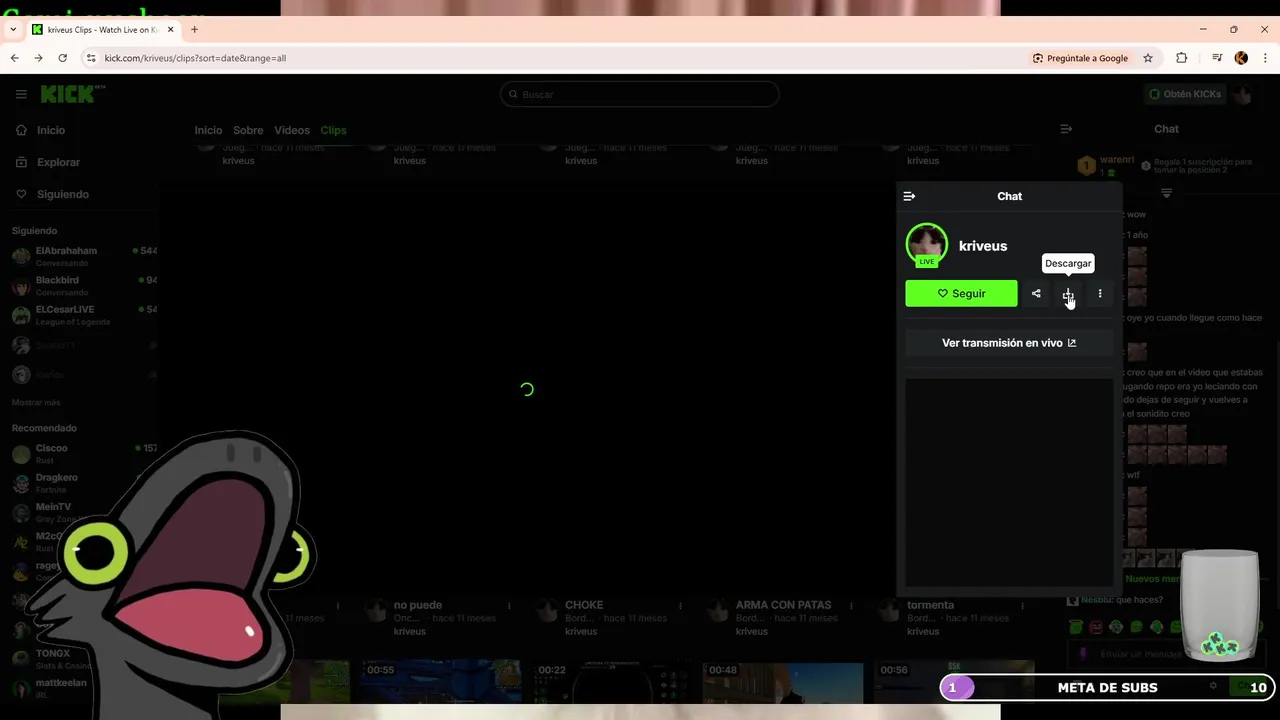Open the Kick sidebar hamburger menu
This screenshot has width=1280, height=720.
pos(21,94)
